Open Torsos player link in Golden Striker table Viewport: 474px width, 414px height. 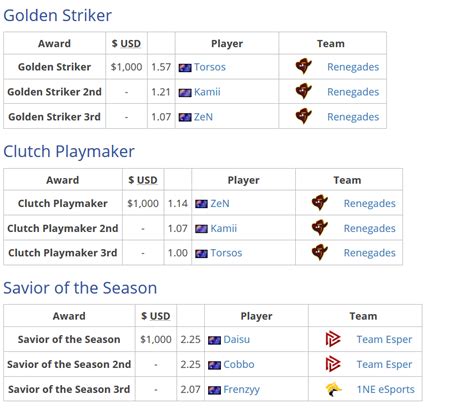pyautogui.click(x=210, y=67)
